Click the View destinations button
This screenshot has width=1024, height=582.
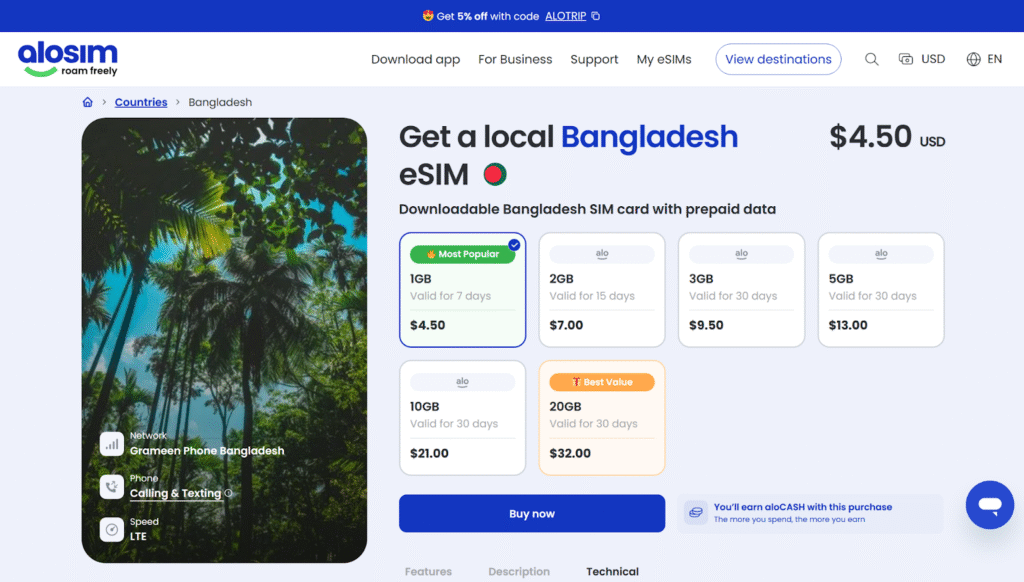click(778, 59)
